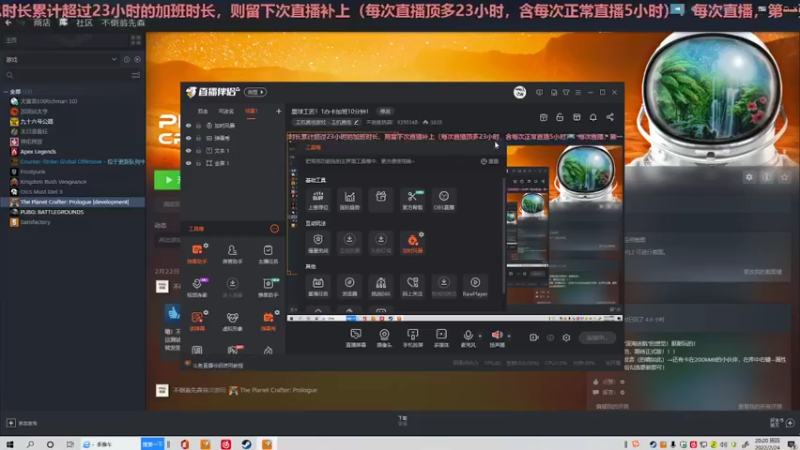
Task: Open the scissors clip tool
Action: tap(412, 201)
